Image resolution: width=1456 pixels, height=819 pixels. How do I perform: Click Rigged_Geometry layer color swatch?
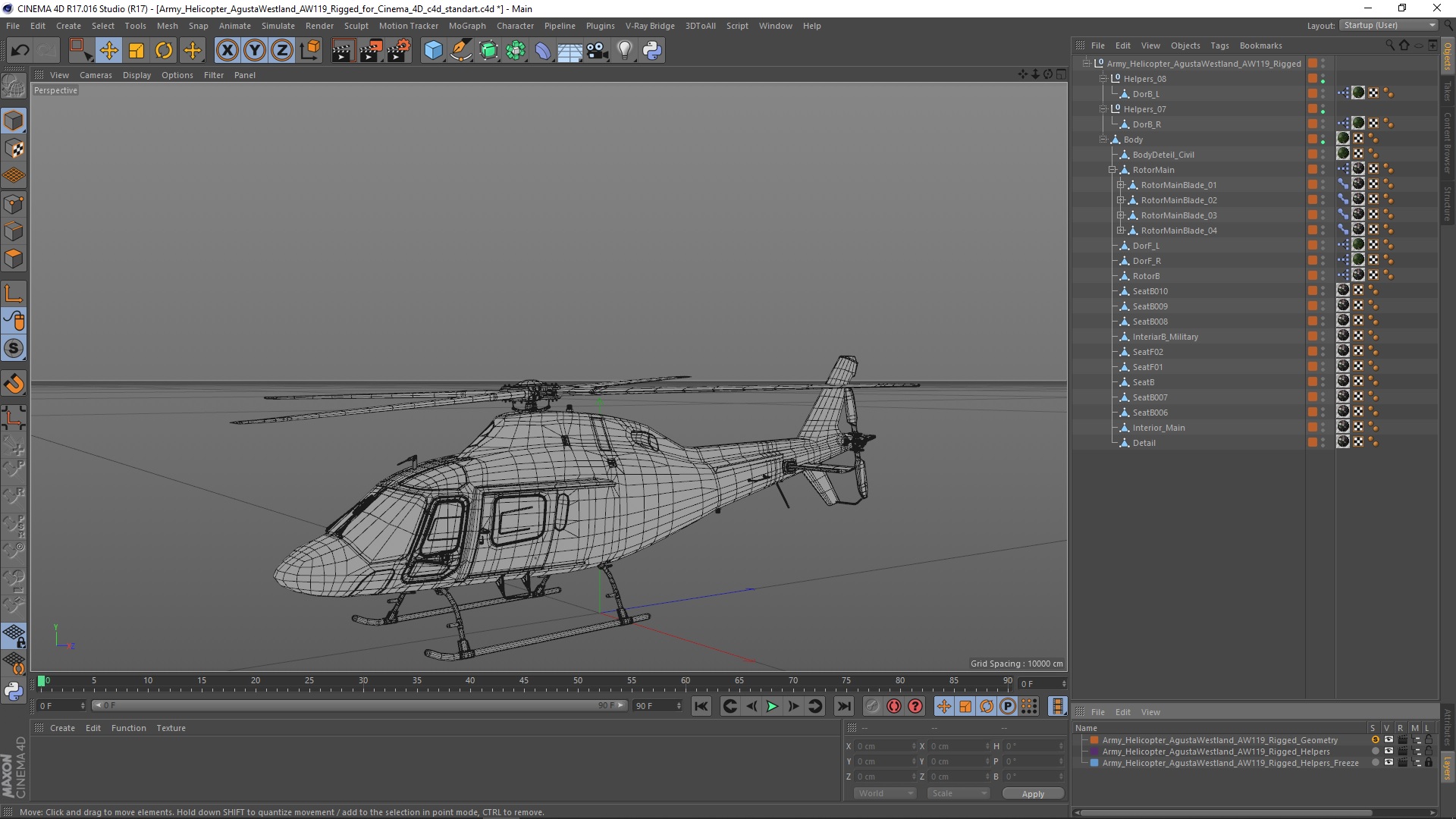(1094, 740)
